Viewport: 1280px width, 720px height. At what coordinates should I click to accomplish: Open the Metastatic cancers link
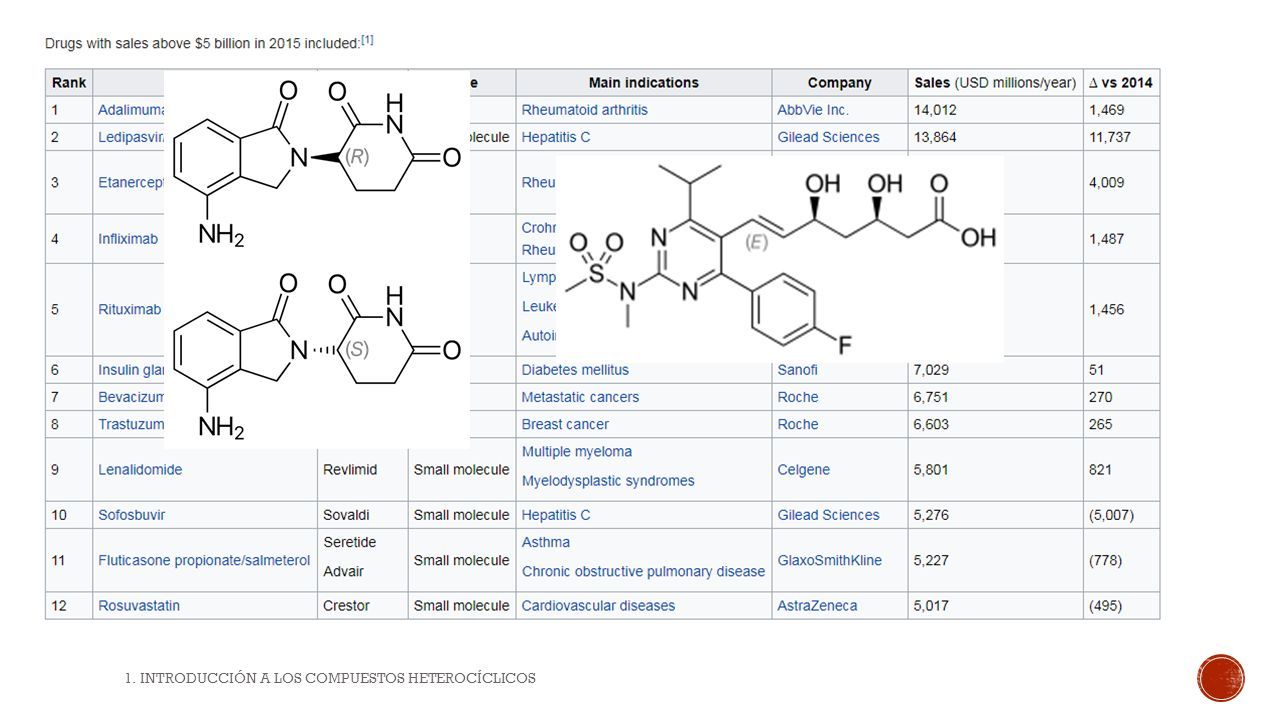[x=580, y=397]
